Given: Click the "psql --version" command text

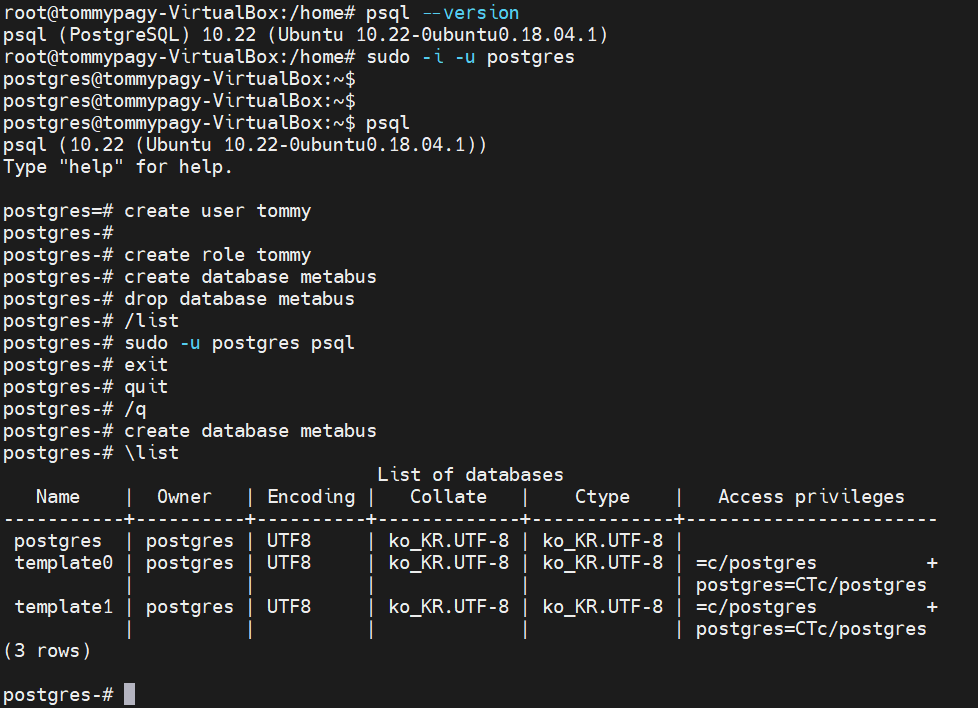Looking at the screenshot, I should (442, 13).
